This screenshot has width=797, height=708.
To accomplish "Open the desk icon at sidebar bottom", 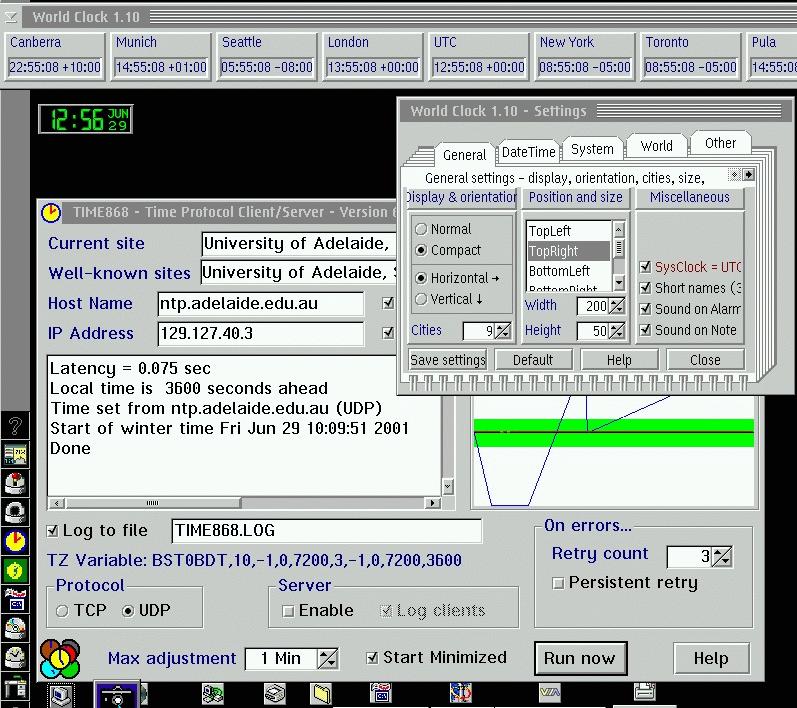I will click(x=15, y=689).
